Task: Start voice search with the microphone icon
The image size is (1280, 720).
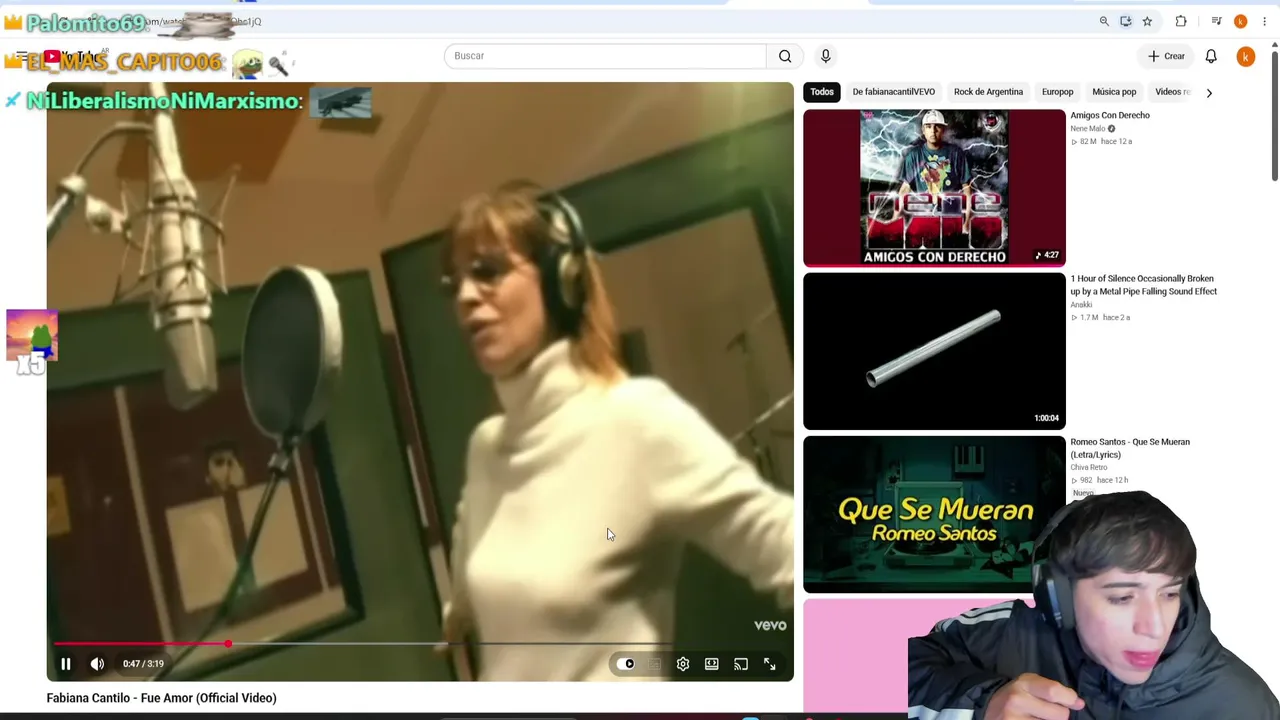Action: pos(826,56)
